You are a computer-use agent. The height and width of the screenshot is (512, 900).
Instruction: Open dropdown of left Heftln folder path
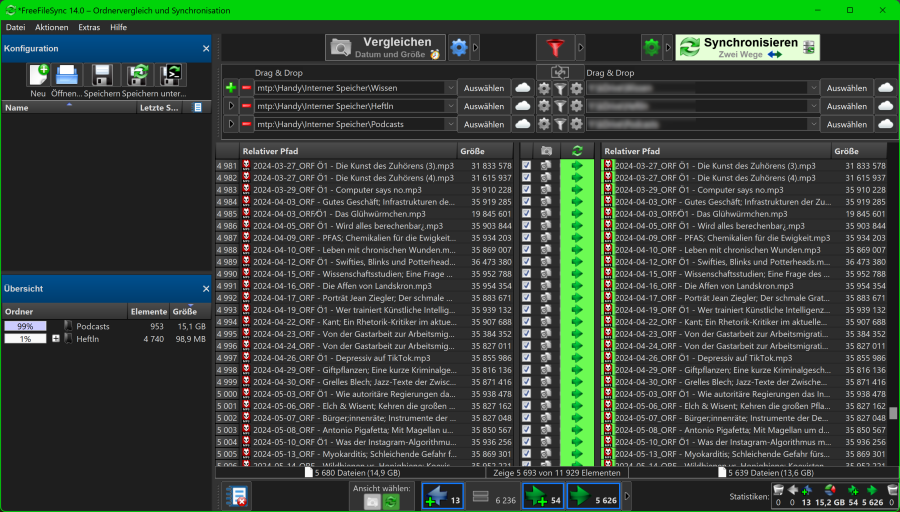(451, 106)
